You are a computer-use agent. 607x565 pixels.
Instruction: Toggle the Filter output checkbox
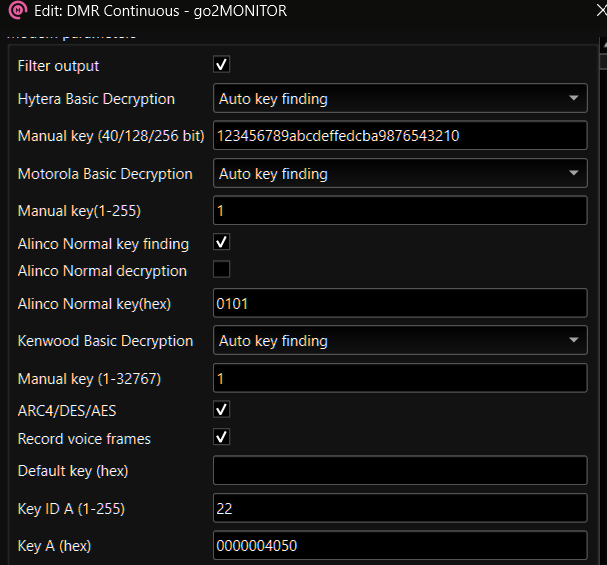(x=222, y=65)
